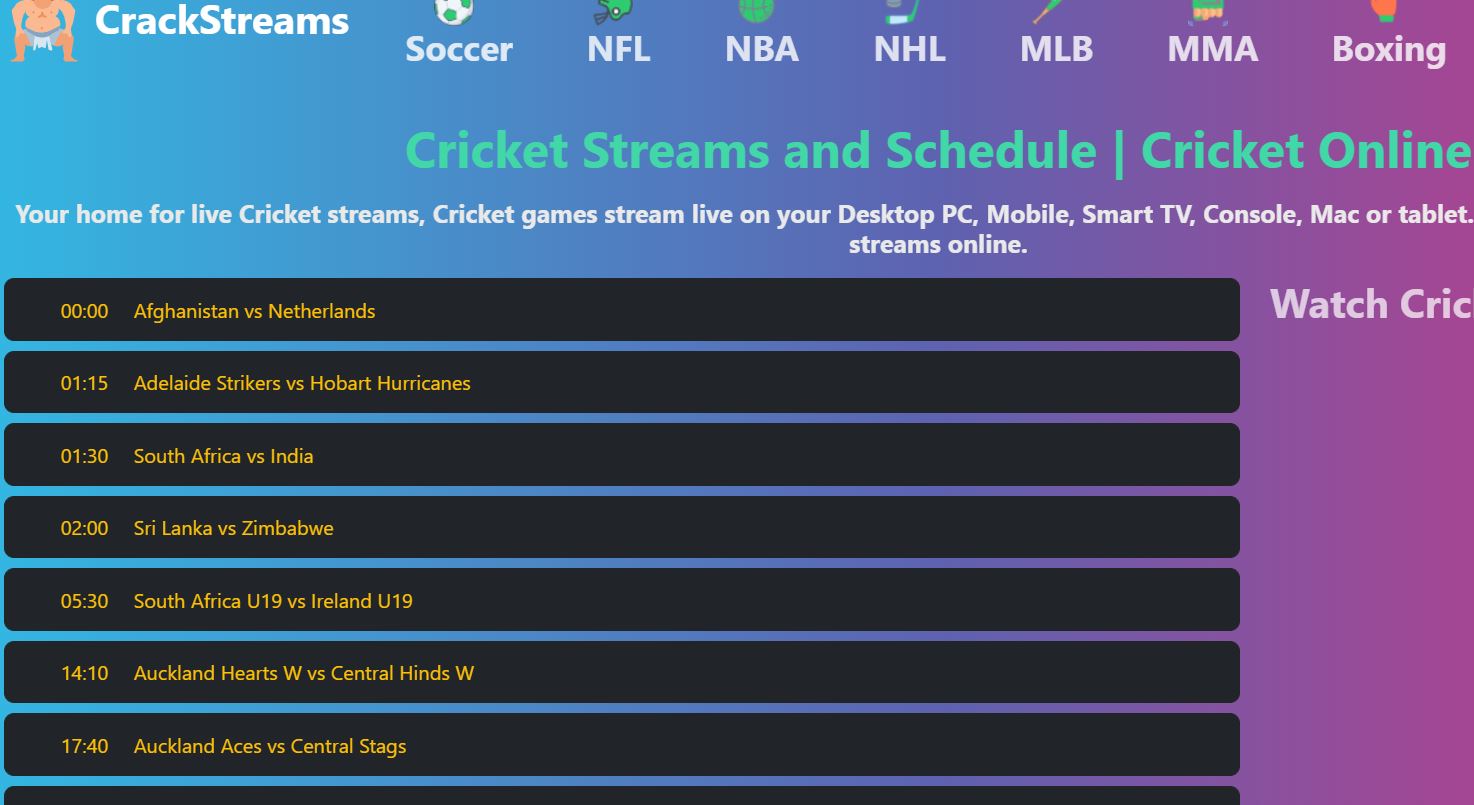
Task: Click the Auckland Aces vs Central Stags entry
Action: click(x=269, y=746)
